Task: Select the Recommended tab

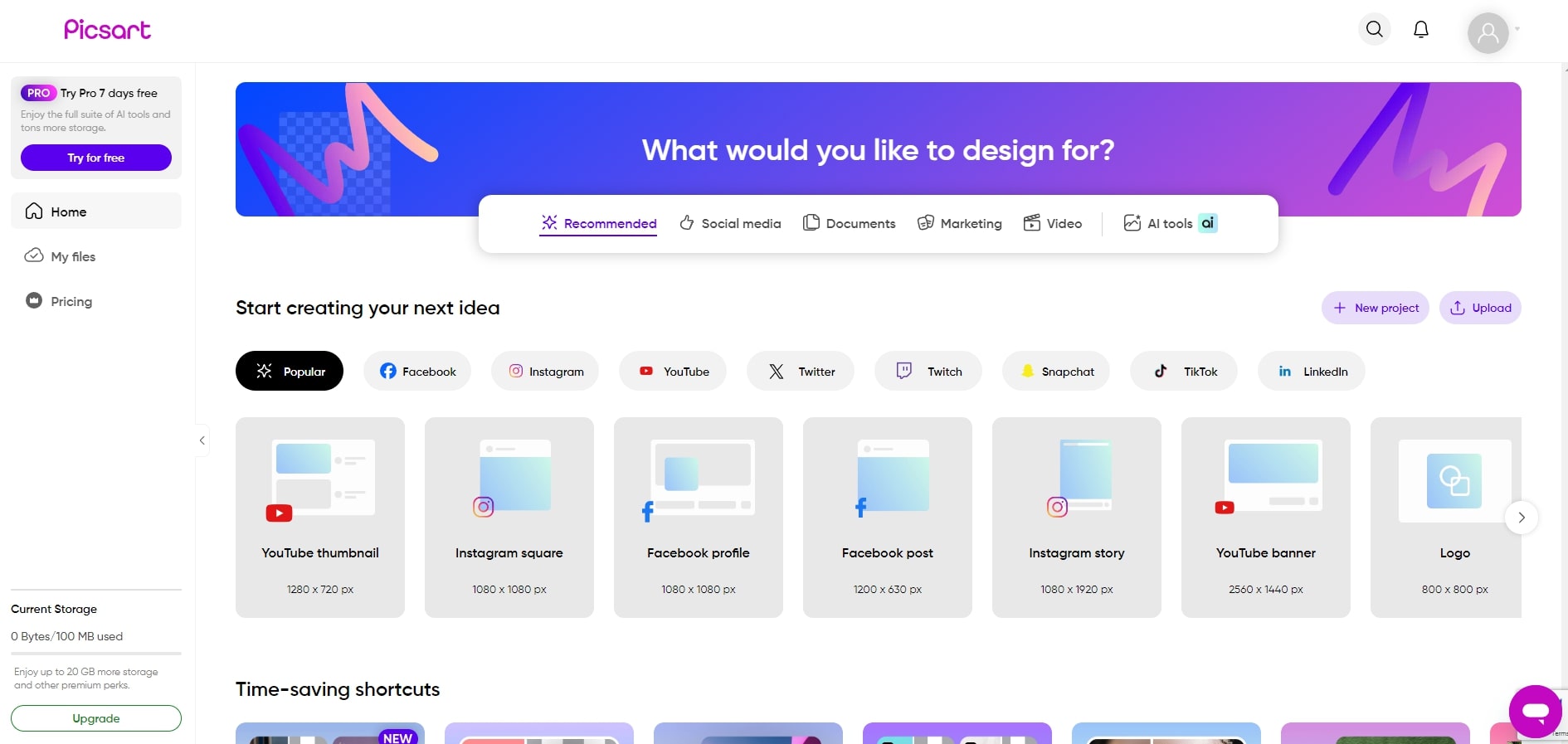Action: [x=598, y=223]
